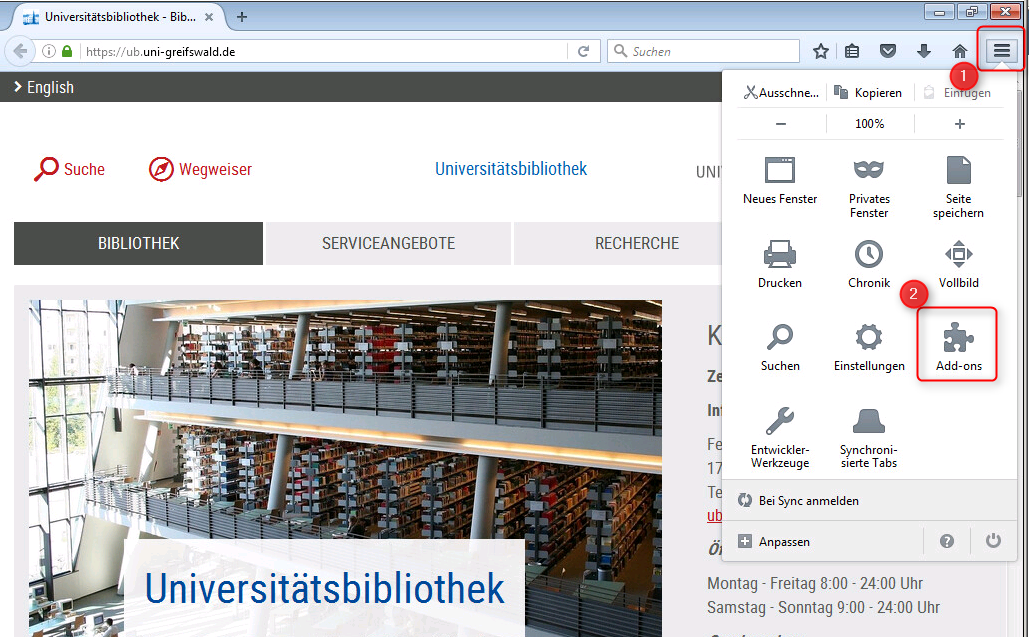Choose Kopieren in the menu

coord(868,92)
